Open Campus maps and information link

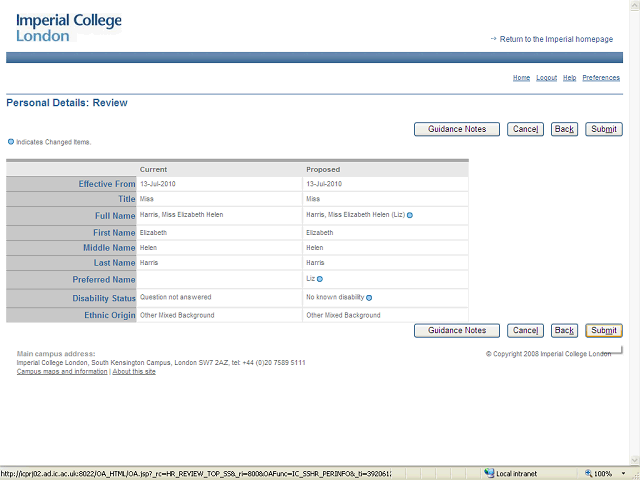point(62,371)
